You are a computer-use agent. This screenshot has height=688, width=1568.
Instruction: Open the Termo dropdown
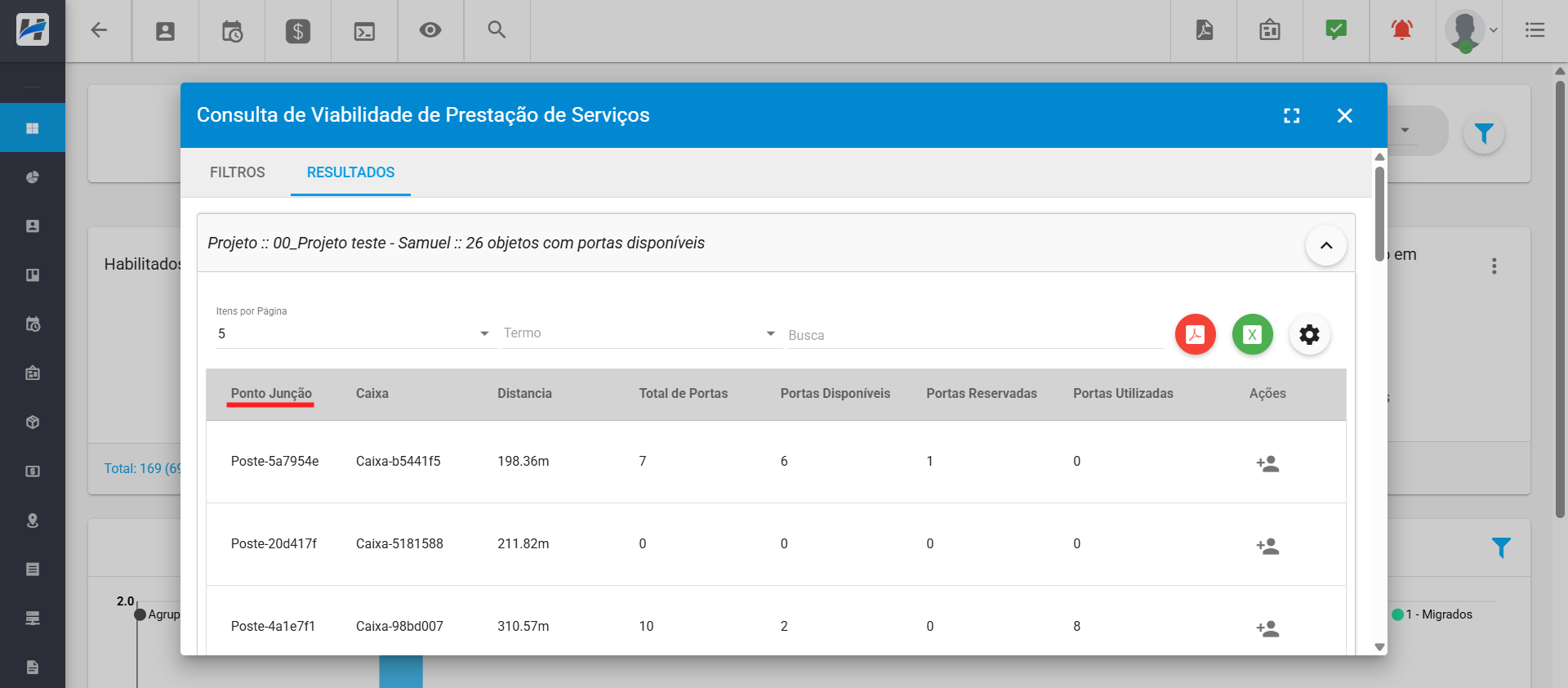639,333
